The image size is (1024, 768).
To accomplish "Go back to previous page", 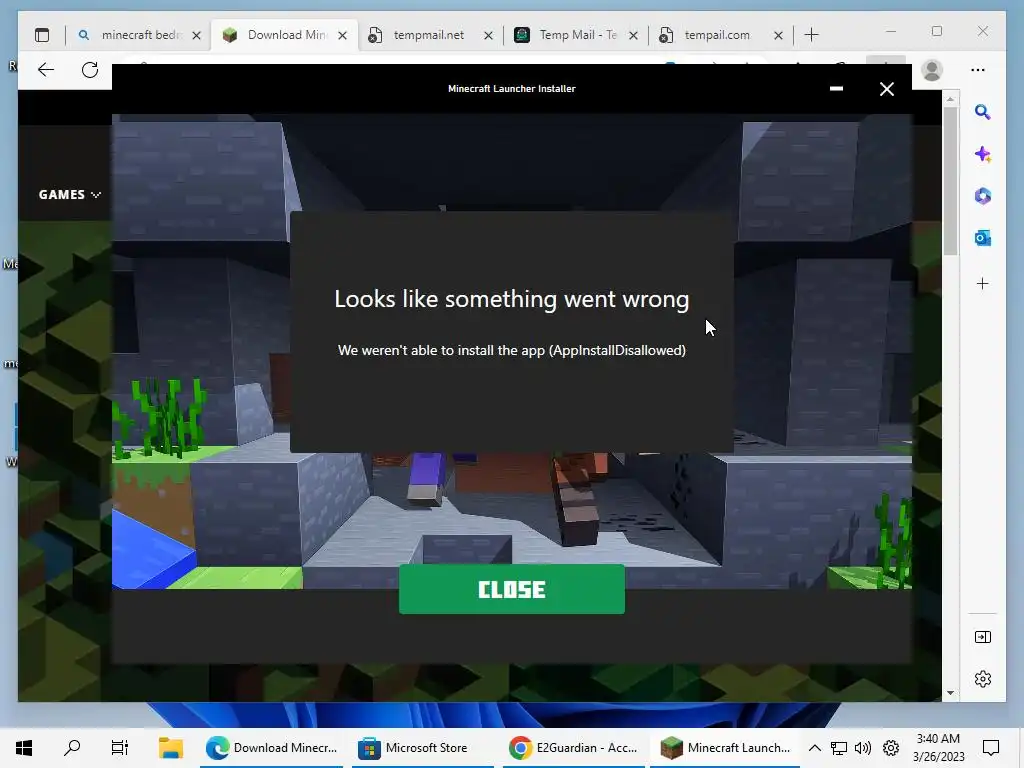I will (x=46, y=70).
